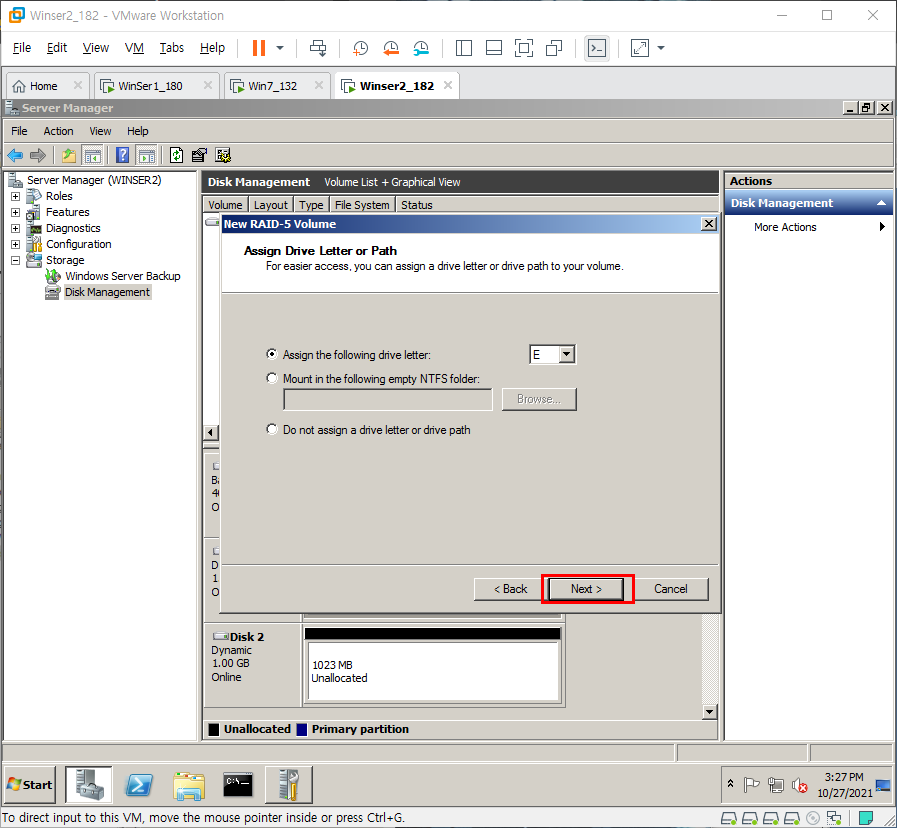Take a VM snapshot icon
Screen dimensions: 897x828
tap(360, 48)
